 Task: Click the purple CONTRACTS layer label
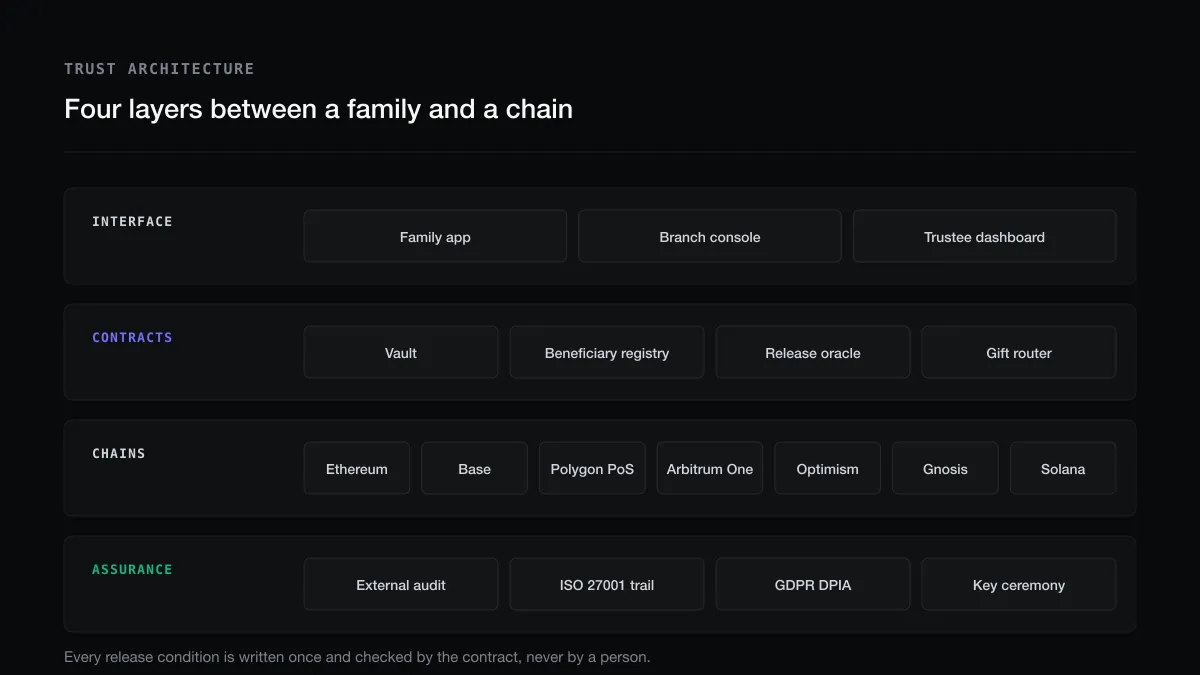pos(132,338)
